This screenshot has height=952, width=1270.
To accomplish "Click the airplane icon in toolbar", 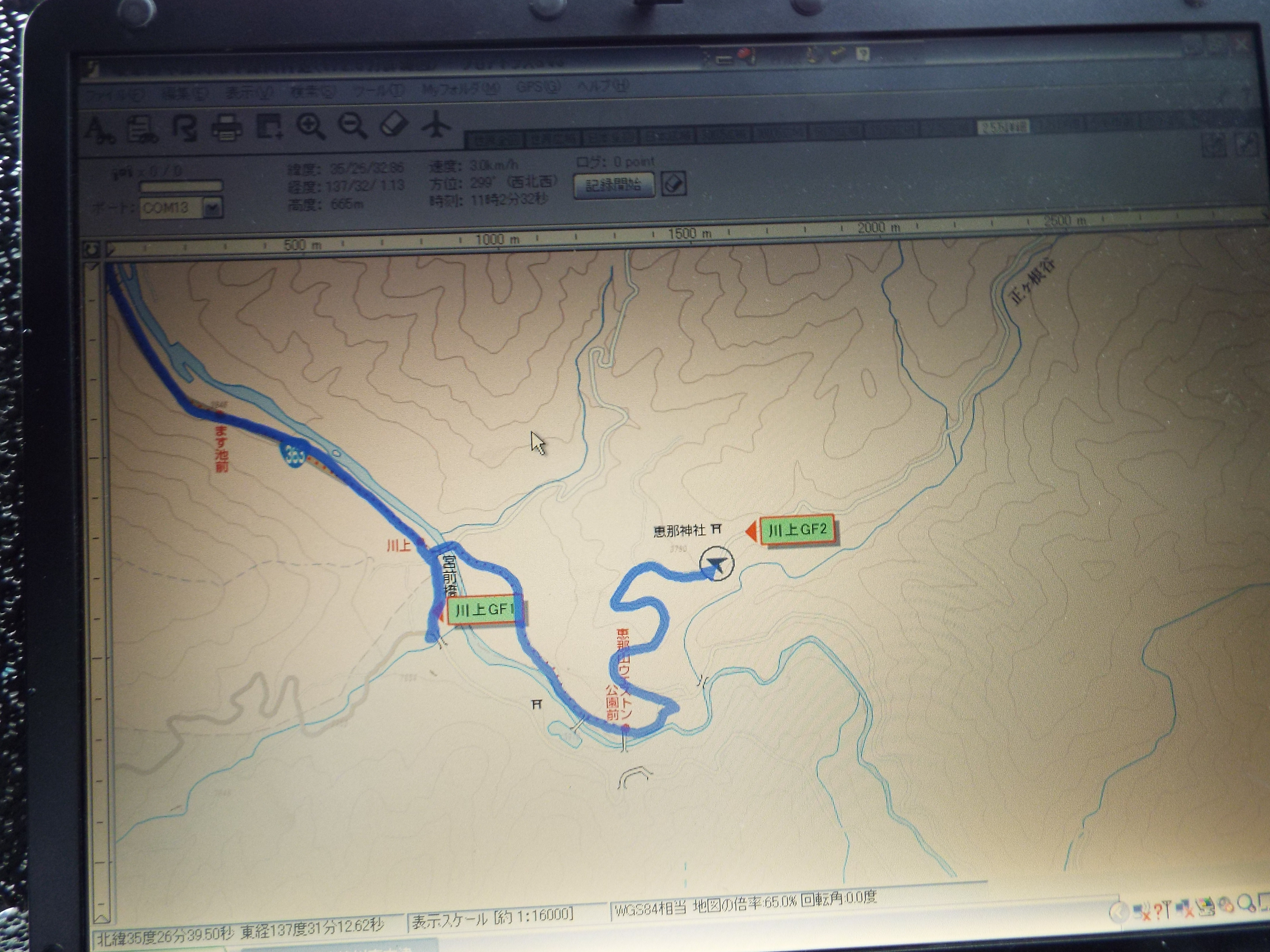I will [x=436, y=125].
